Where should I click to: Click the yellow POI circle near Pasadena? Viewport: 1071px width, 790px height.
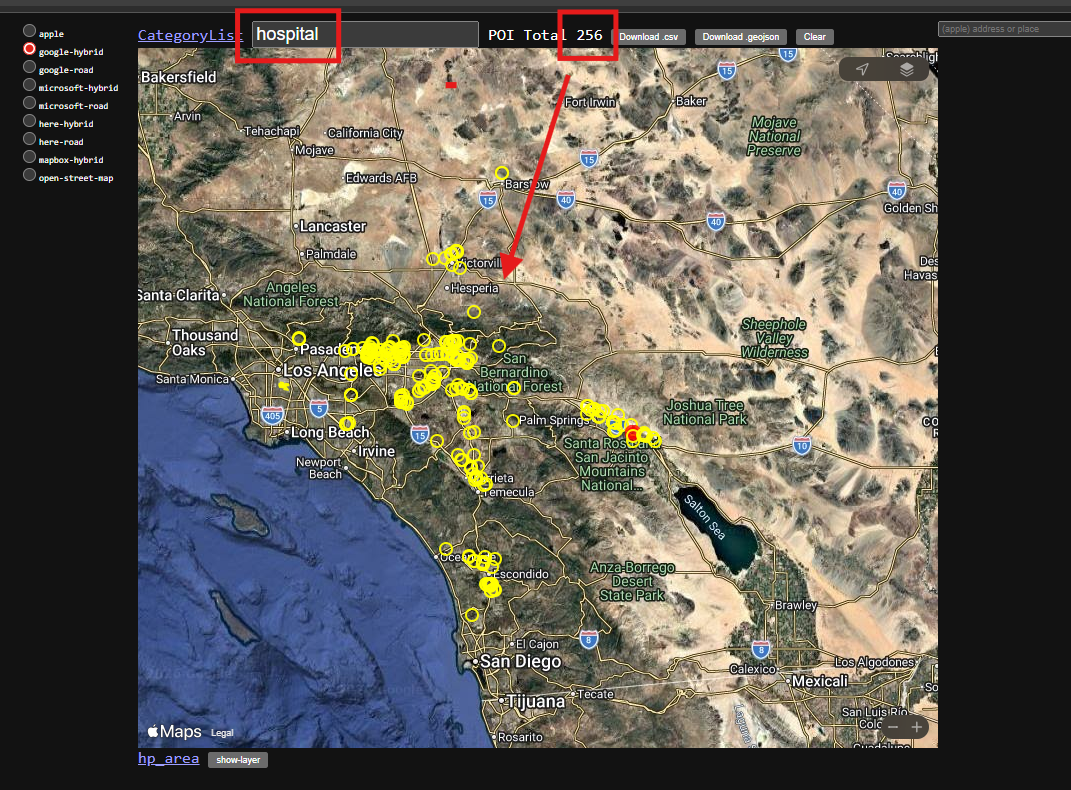coord(299,339)
